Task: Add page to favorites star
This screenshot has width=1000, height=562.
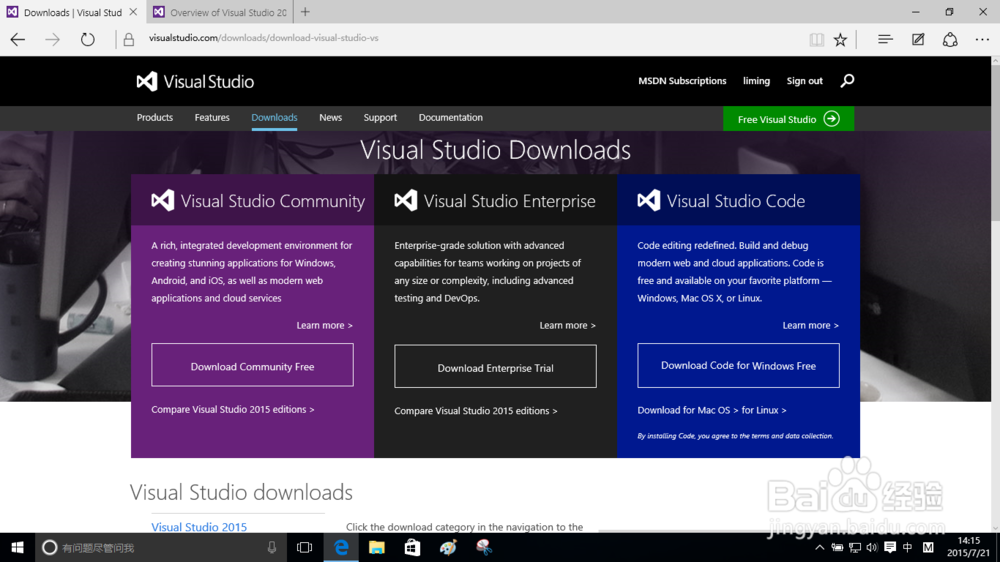Action: (x=841, y=40)
